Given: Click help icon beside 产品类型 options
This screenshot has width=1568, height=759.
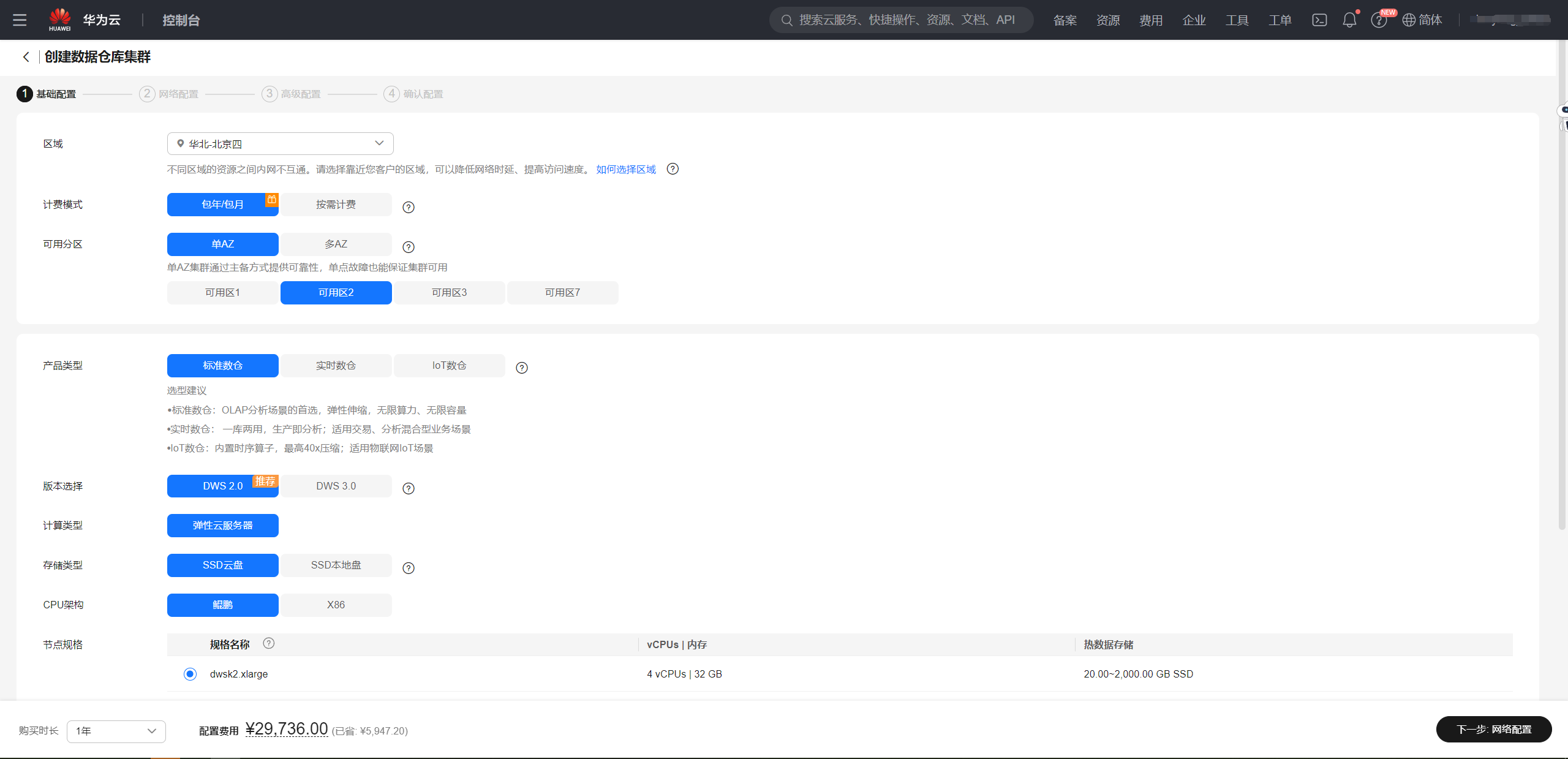Looking at the screenshot, I should coord(522,368).
